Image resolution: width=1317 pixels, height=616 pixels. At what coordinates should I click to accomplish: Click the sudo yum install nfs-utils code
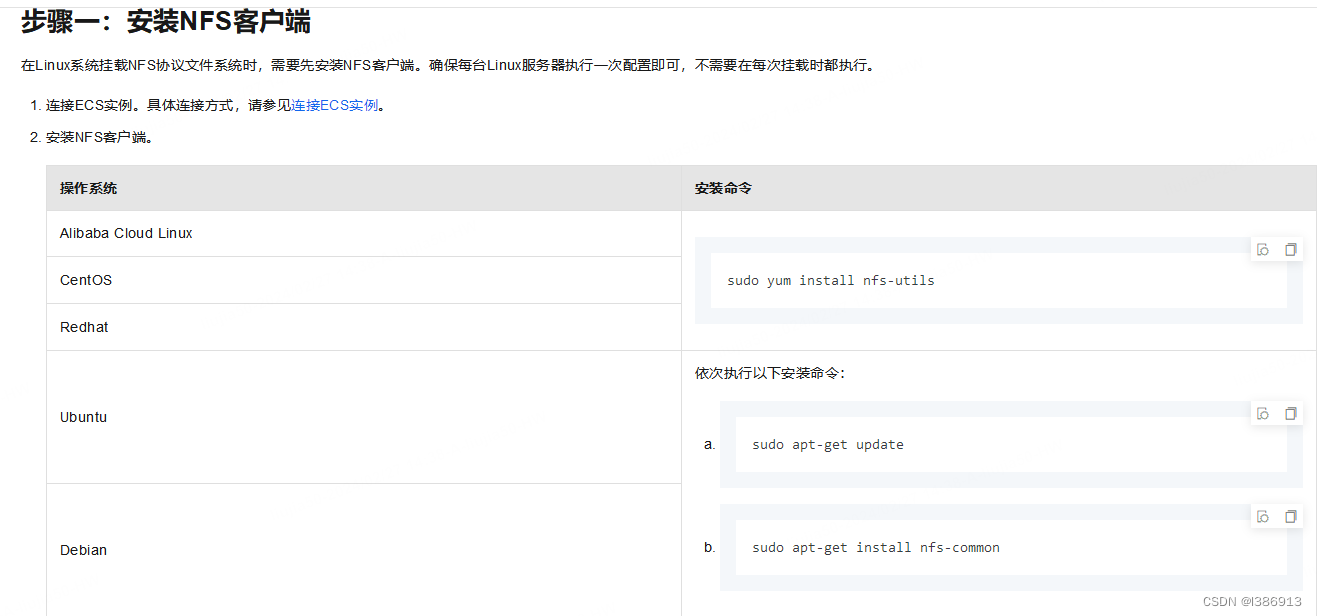tap(831, 281)
